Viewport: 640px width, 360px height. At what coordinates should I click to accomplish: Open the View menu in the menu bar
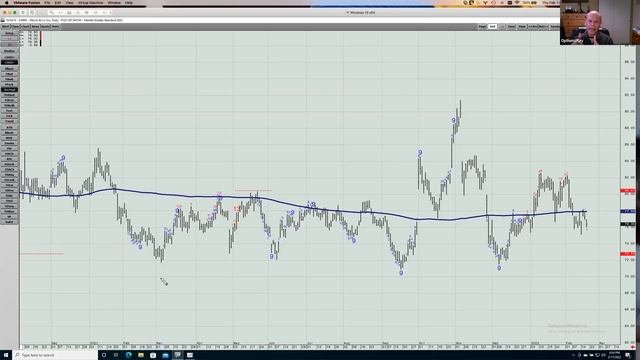[x=69, y=2]
